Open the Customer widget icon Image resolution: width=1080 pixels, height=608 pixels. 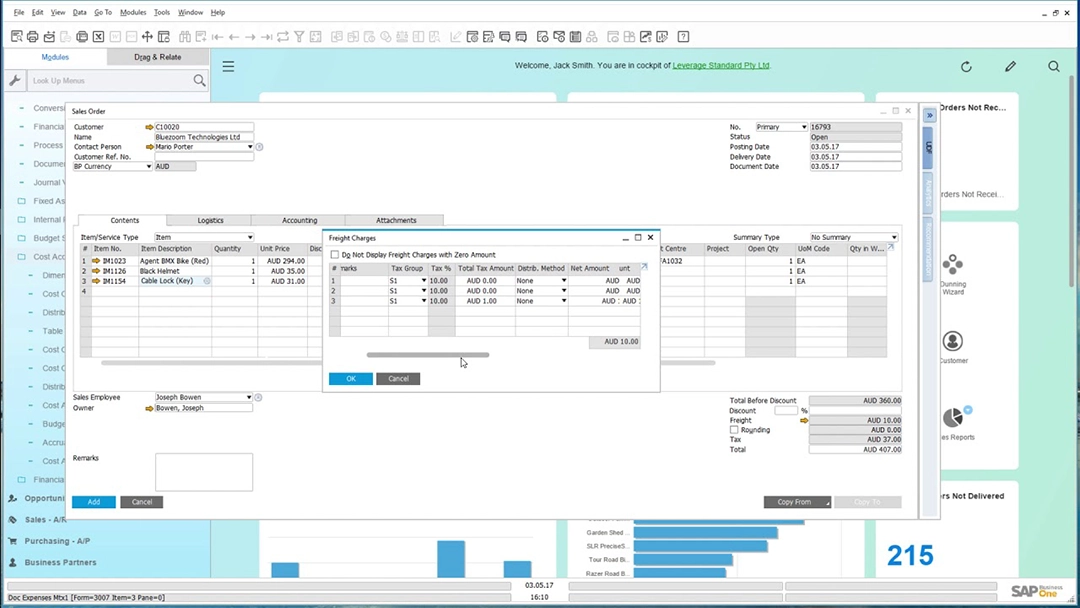pos(953,340)
